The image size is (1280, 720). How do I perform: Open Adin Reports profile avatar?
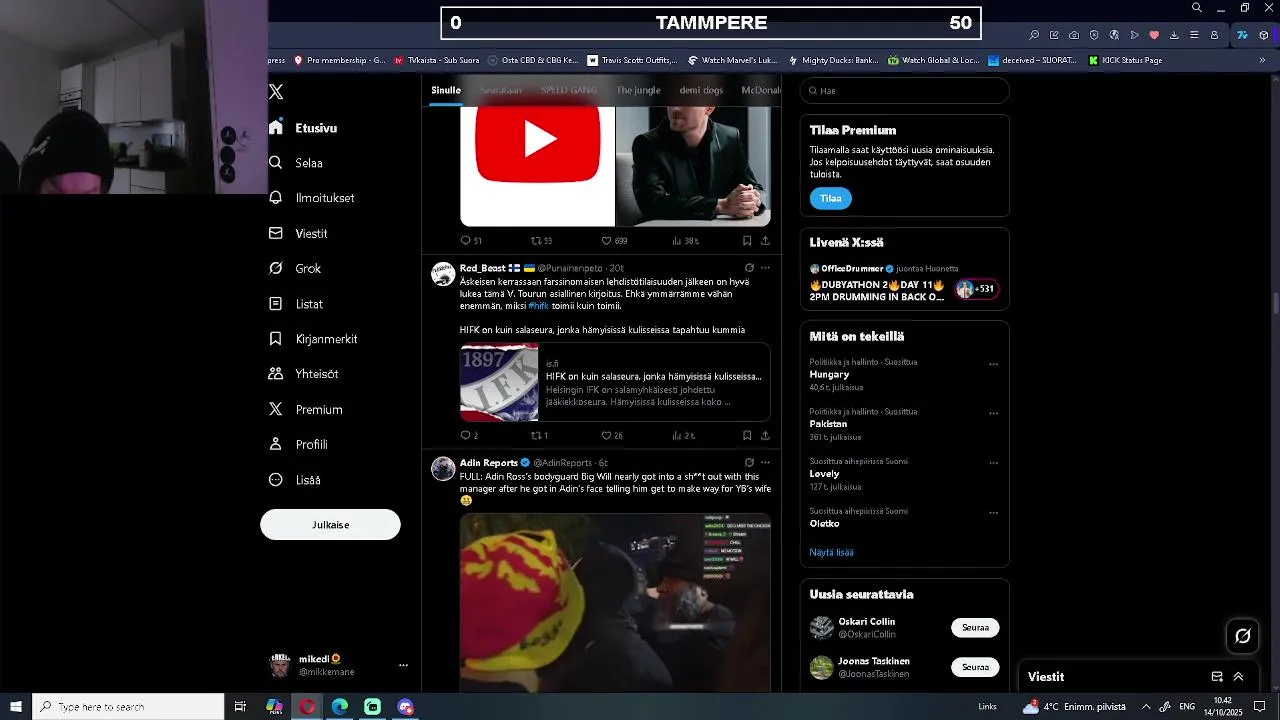coord(443,469)
